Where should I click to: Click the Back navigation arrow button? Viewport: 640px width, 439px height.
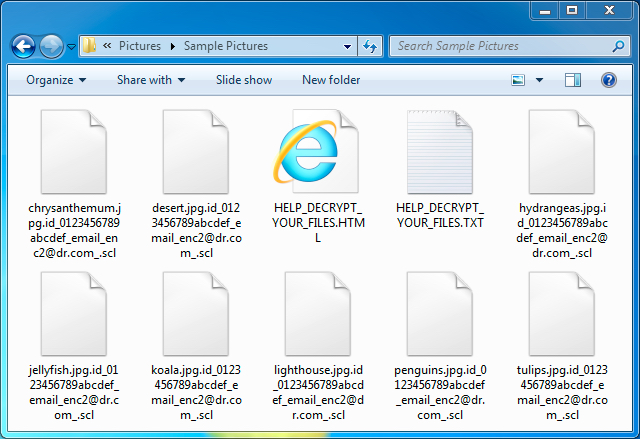click(23, 46)
